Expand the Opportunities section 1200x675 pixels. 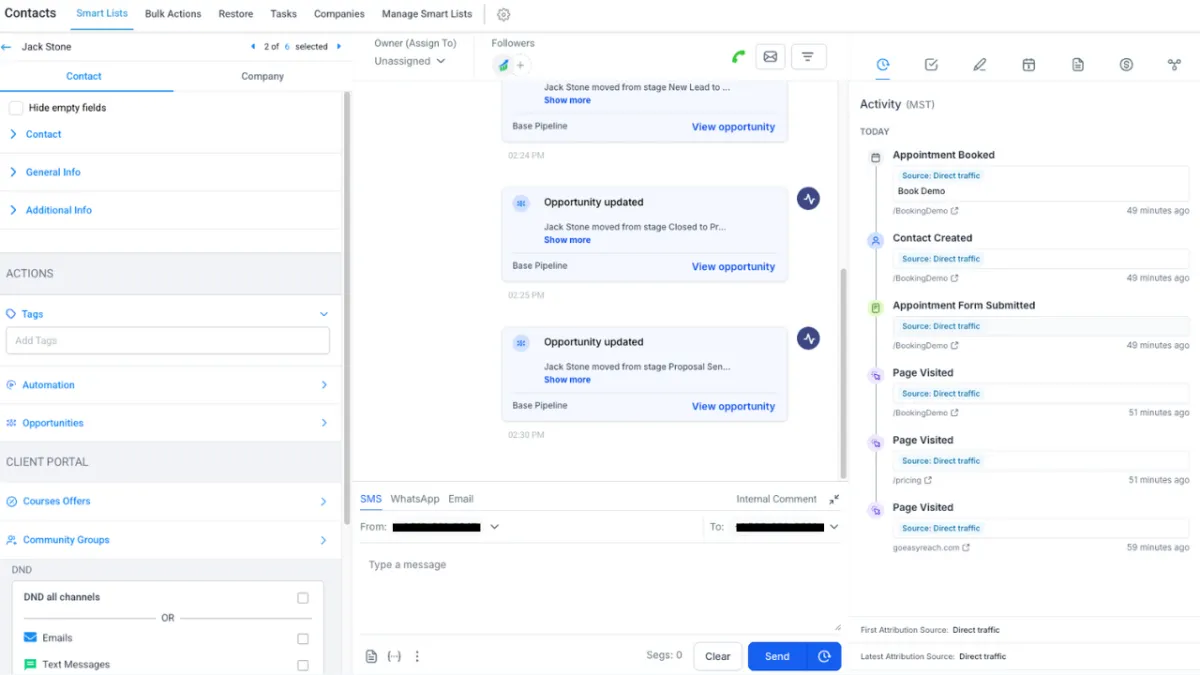tap(53, 423)
